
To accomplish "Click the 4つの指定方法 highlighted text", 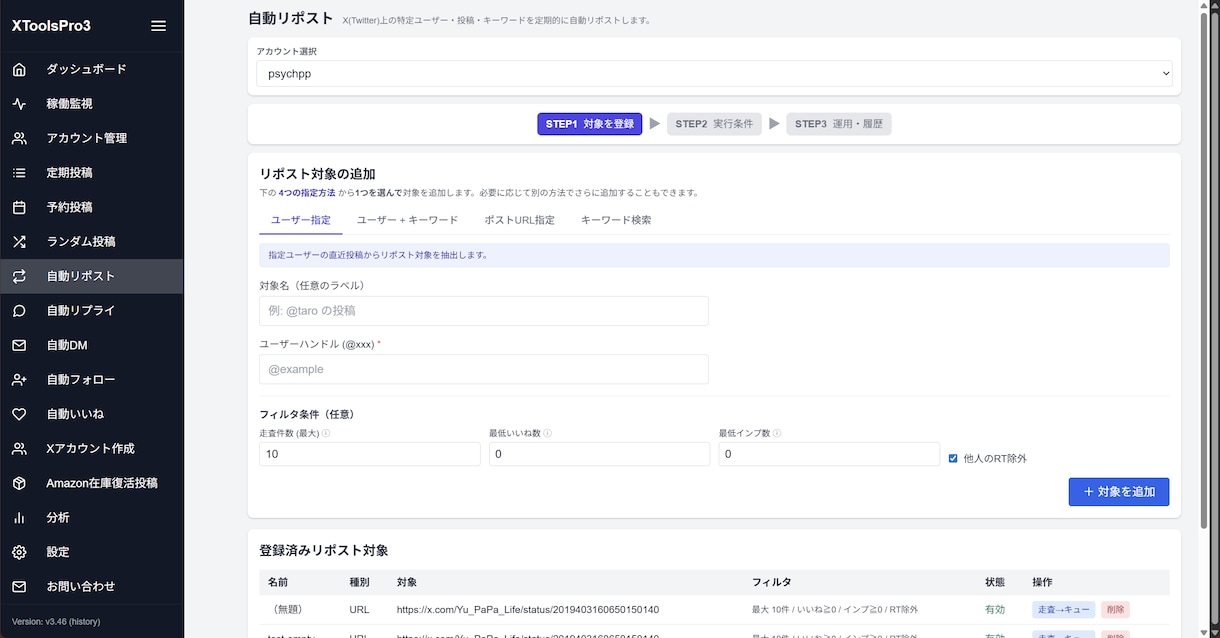I will pos(307,193).
